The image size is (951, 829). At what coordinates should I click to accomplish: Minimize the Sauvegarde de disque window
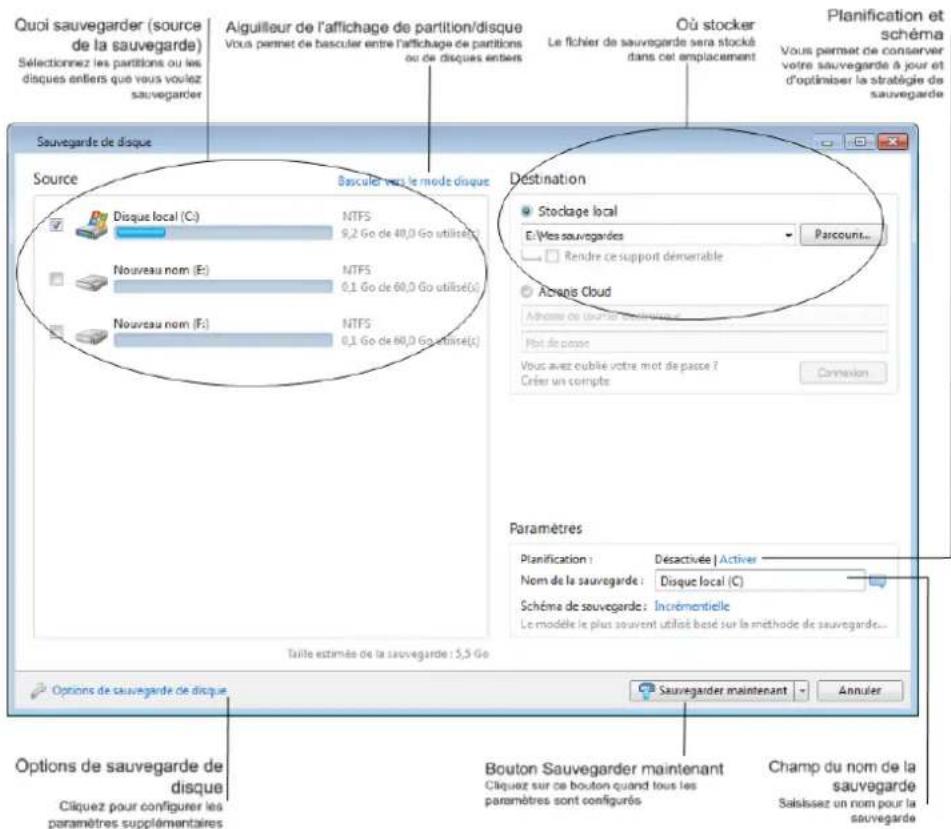tap(827, 143)
